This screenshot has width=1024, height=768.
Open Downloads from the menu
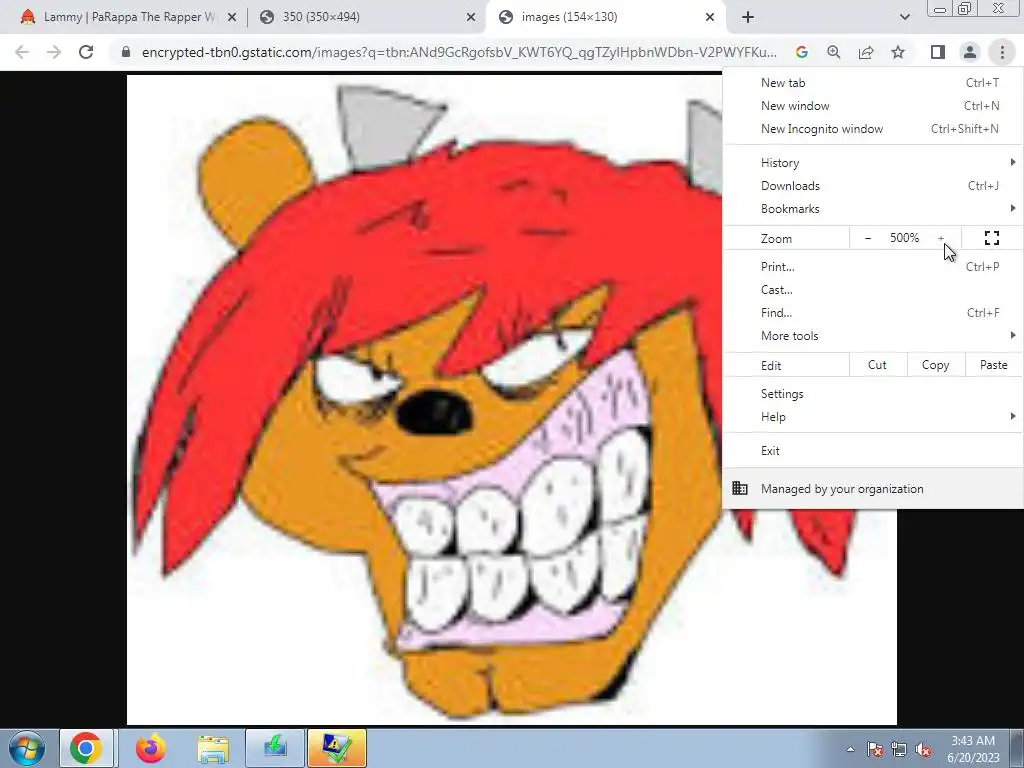point(872,185)
